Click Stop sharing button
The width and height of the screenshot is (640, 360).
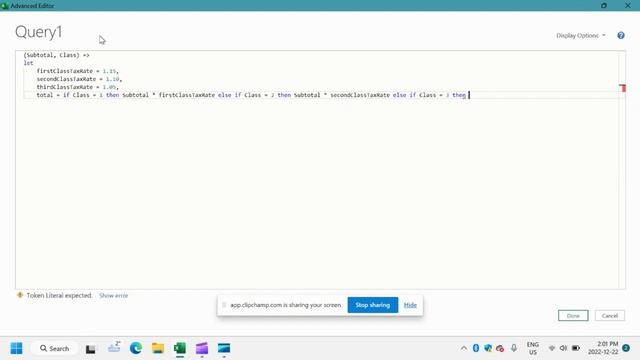pyautogui.click(x=373, y=305)
